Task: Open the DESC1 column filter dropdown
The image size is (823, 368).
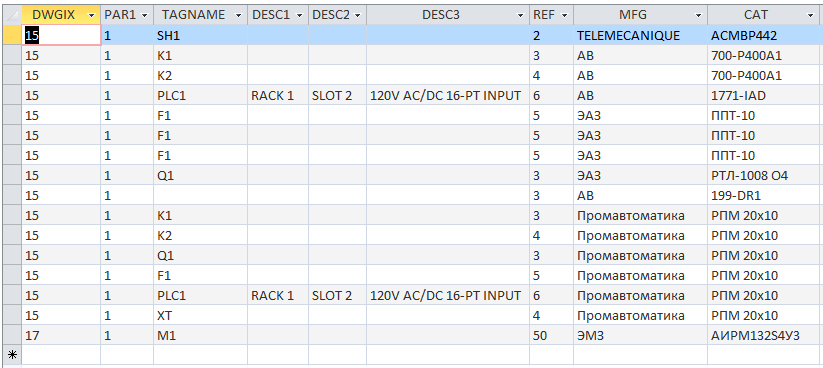Action: [x=299, y=16]
